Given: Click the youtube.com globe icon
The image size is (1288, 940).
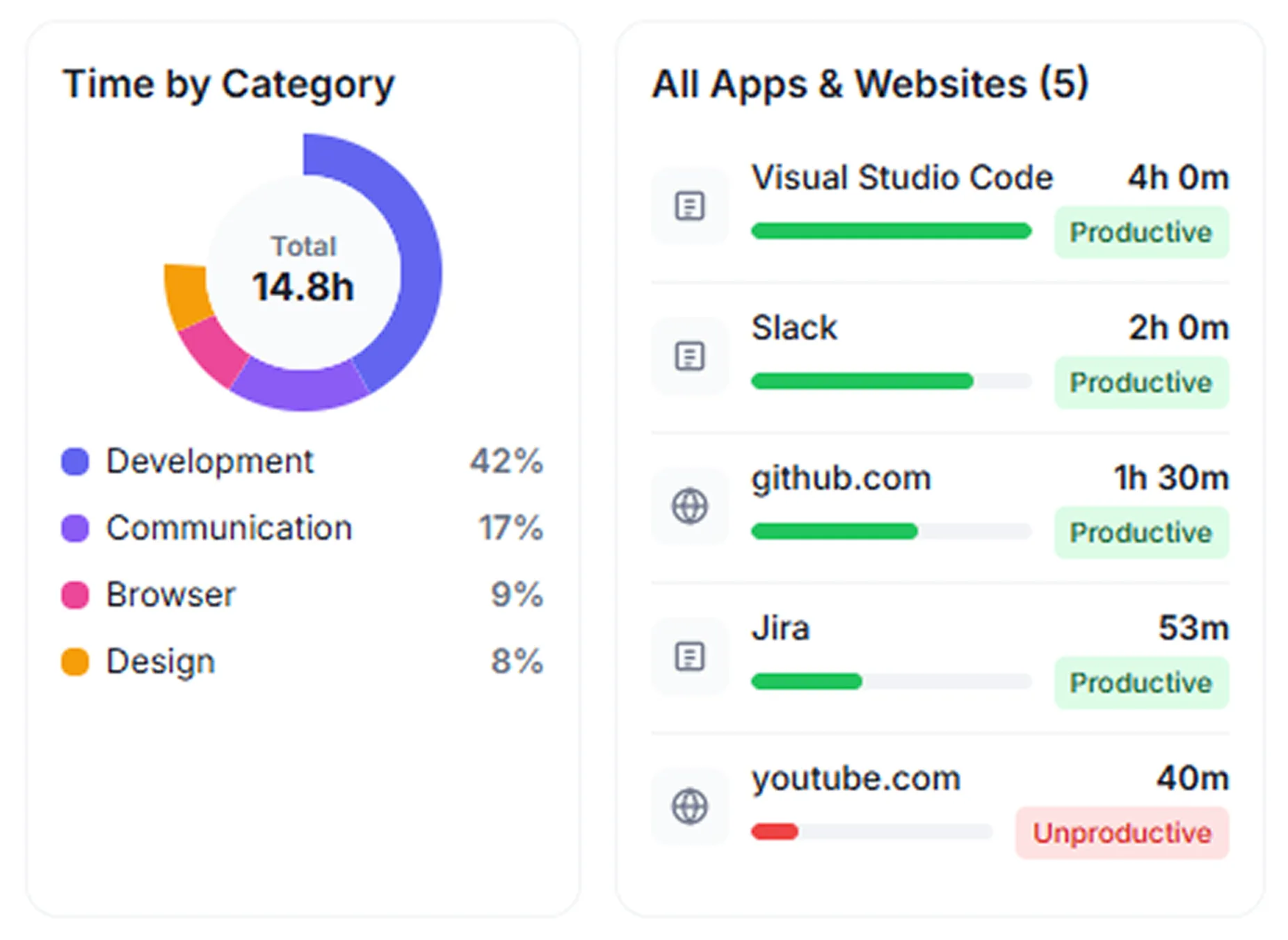Looking at the screenshot, I should tap(690, 807).
